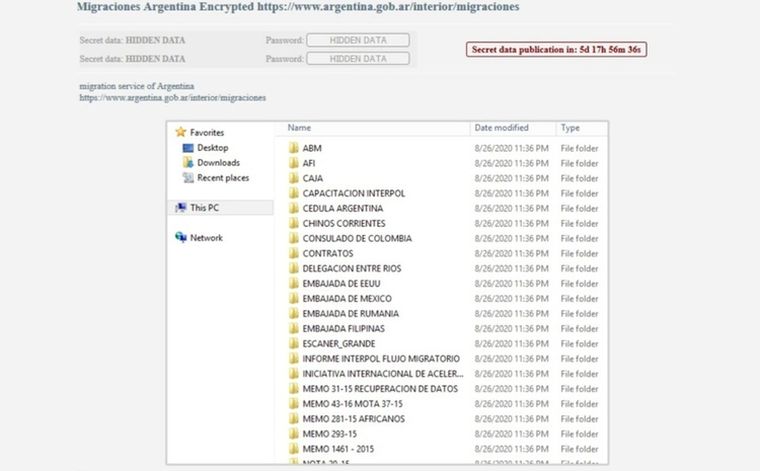Select the CONSULADO DE COLOMBIA folder
This screenshot has height=471, width=760.
tap(357, 239)
